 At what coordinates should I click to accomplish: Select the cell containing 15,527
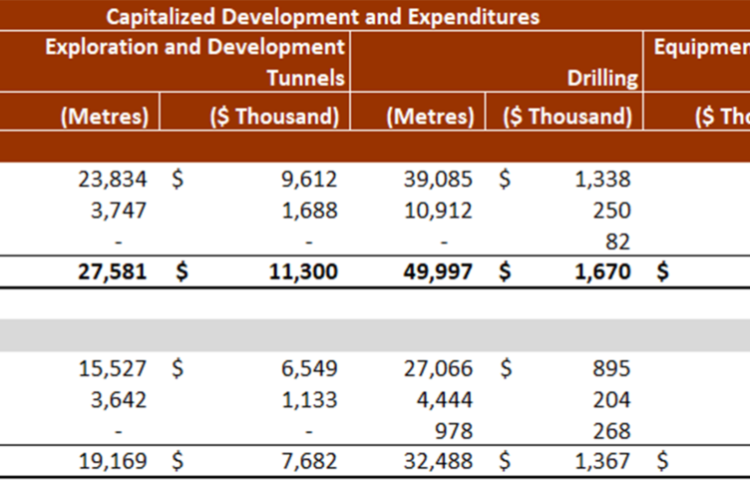112,368
